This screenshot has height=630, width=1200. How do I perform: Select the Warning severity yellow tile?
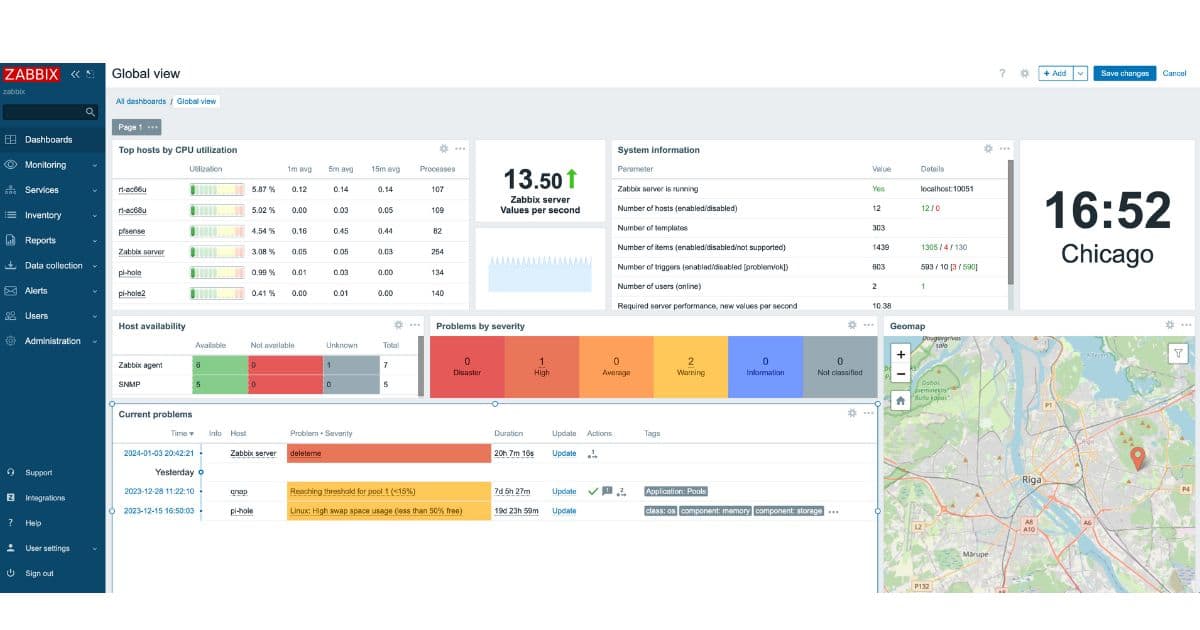coord(691,367)
